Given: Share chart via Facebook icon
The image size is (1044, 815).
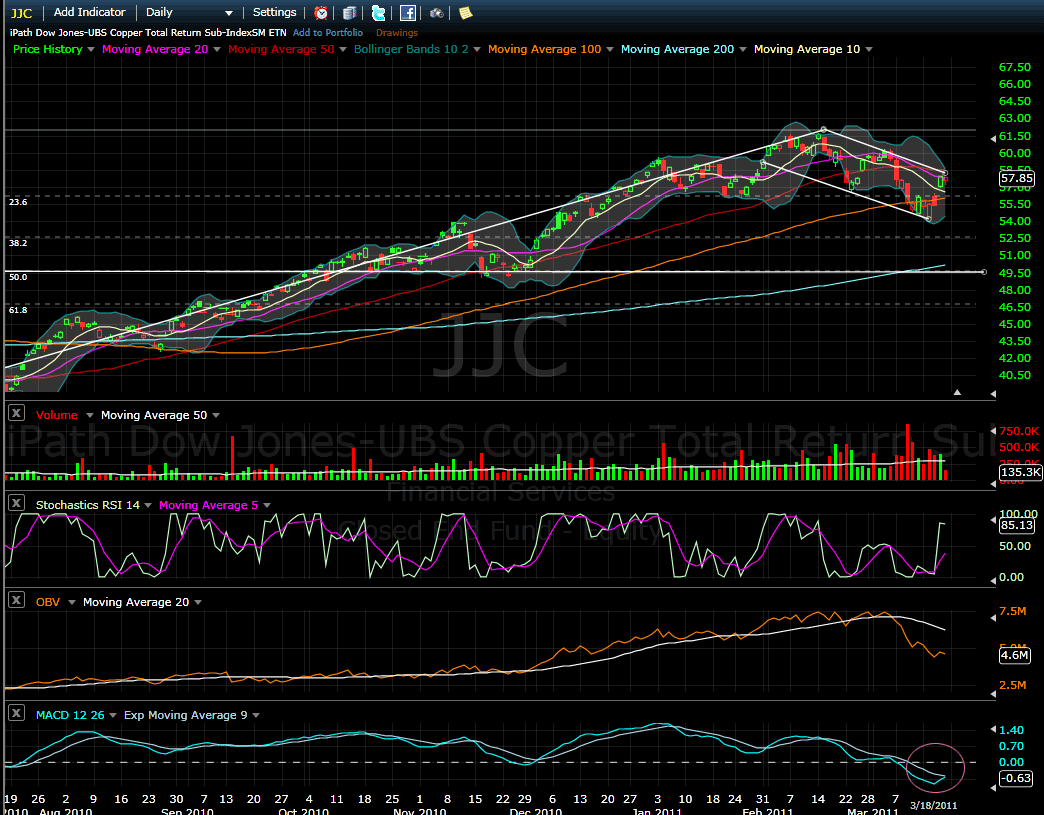Looking at the screenshot, I should (x=408, y=13).
